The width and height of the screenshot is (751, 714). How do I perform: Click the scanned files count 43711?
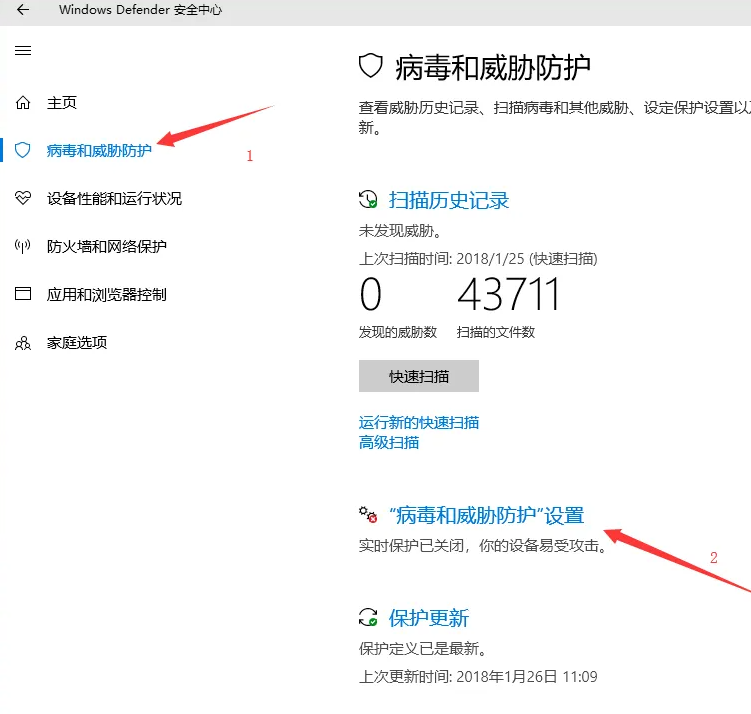click(508, 294)
